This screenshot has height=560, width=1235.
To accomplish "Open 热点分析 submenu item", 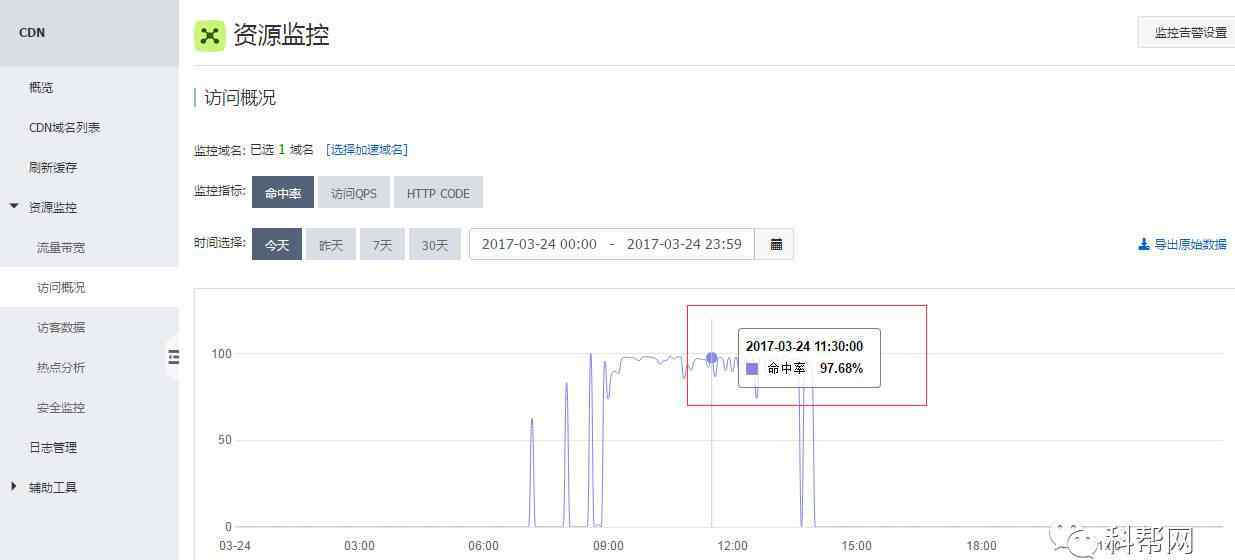I will pos(61,368).
